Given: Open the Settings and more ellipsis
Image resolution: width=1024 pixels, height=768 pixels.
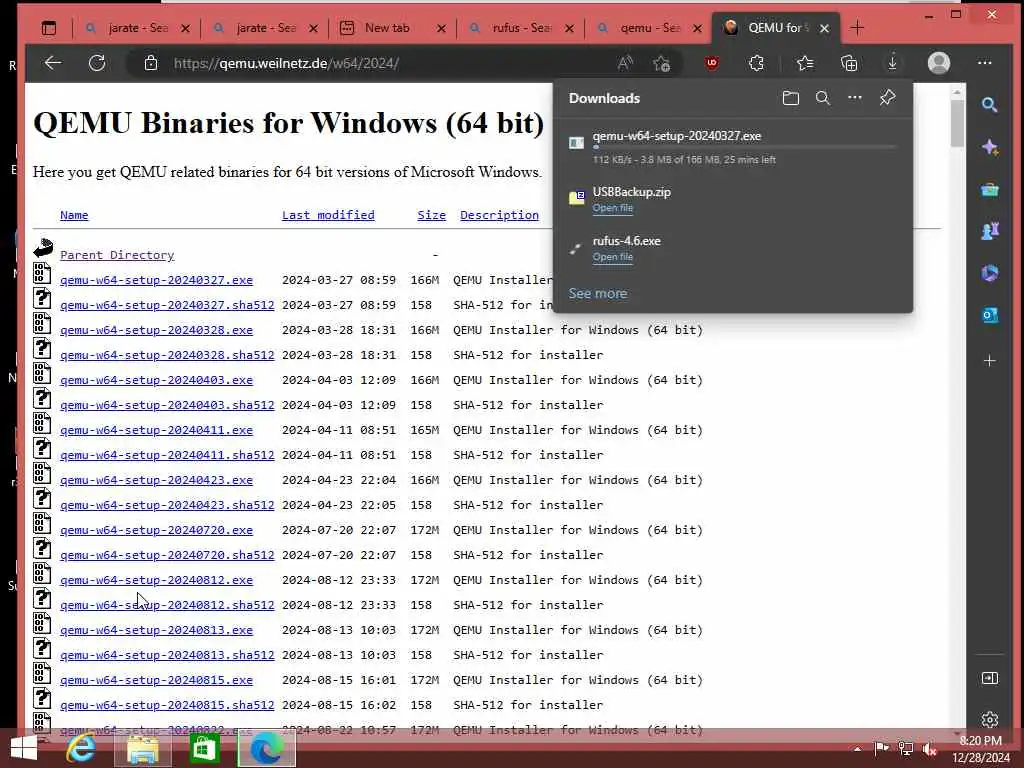Looking at the screenshot, I should (x=985, y=63).
